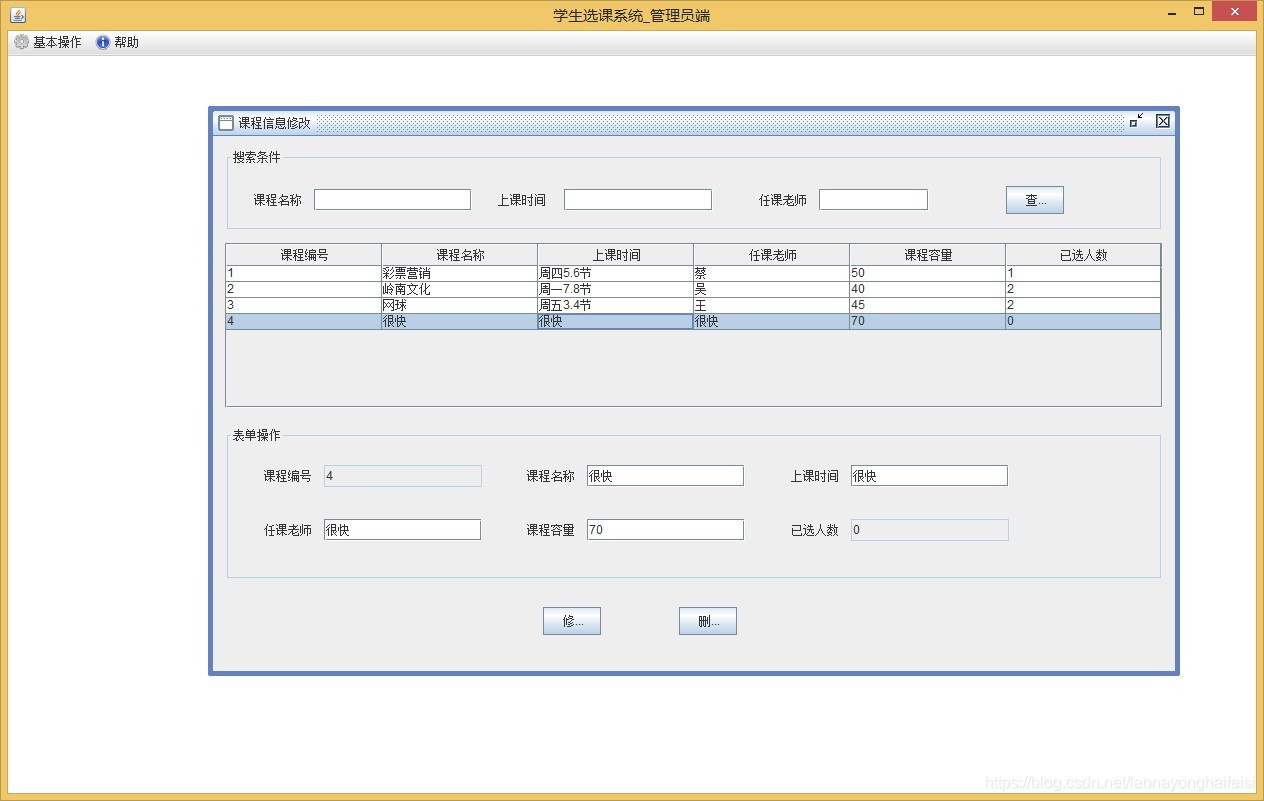The width and height of the screenshot is (1264, 801).
Task: Click the 课程编号 column header
Action: pos(304,255)
